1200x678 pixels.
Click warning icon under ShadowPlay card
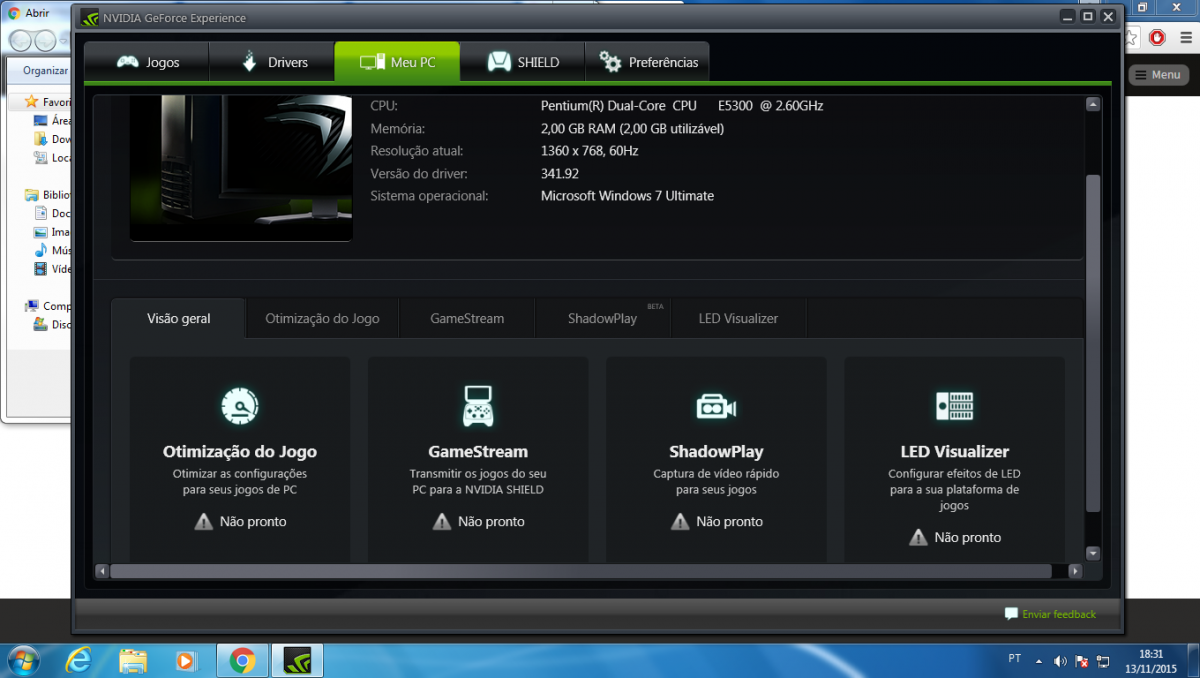679,521
